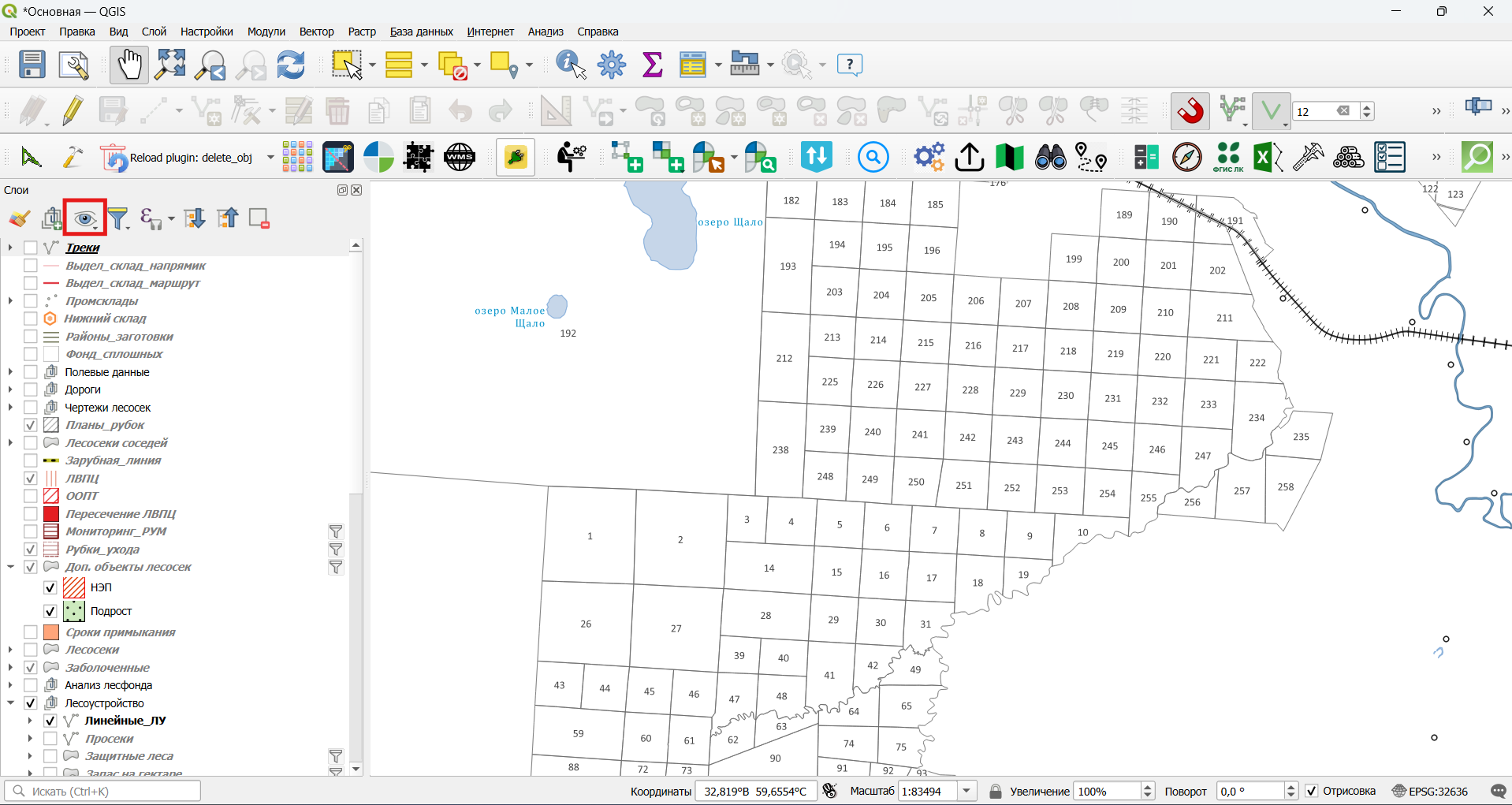Viewport: 1512px width, 805px height.
Task: Refresh the map canvas
Action: pyautogui.click(x=290, y=65)
